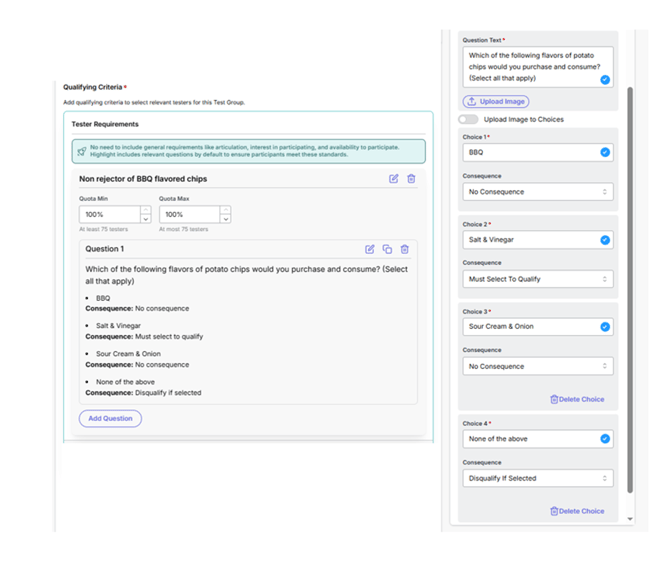Delete Question 1 with the trash icon
Viewport: 670px width, 564px height.
click(404, 249)
